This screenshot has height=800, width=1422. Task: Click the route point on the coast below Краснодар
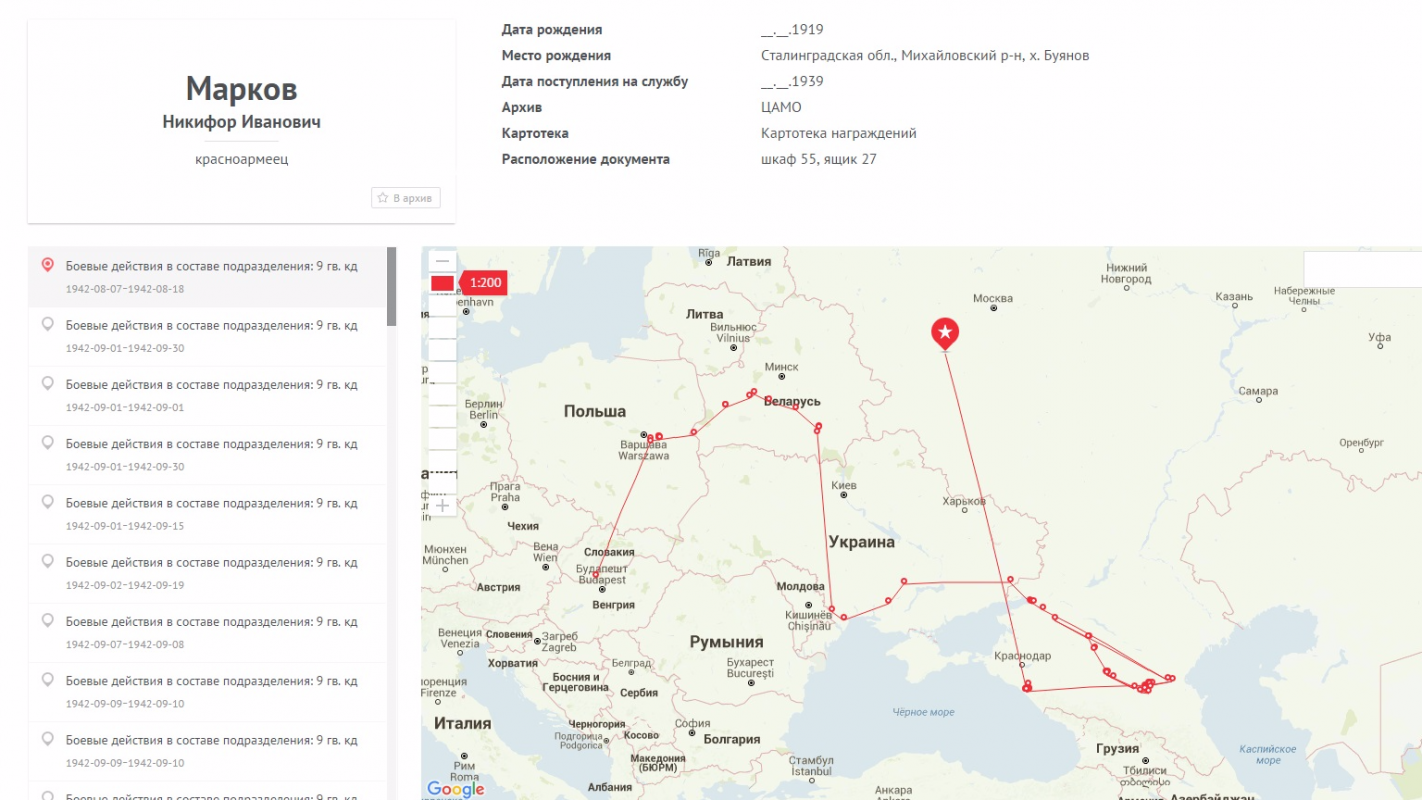point(1027,687)
